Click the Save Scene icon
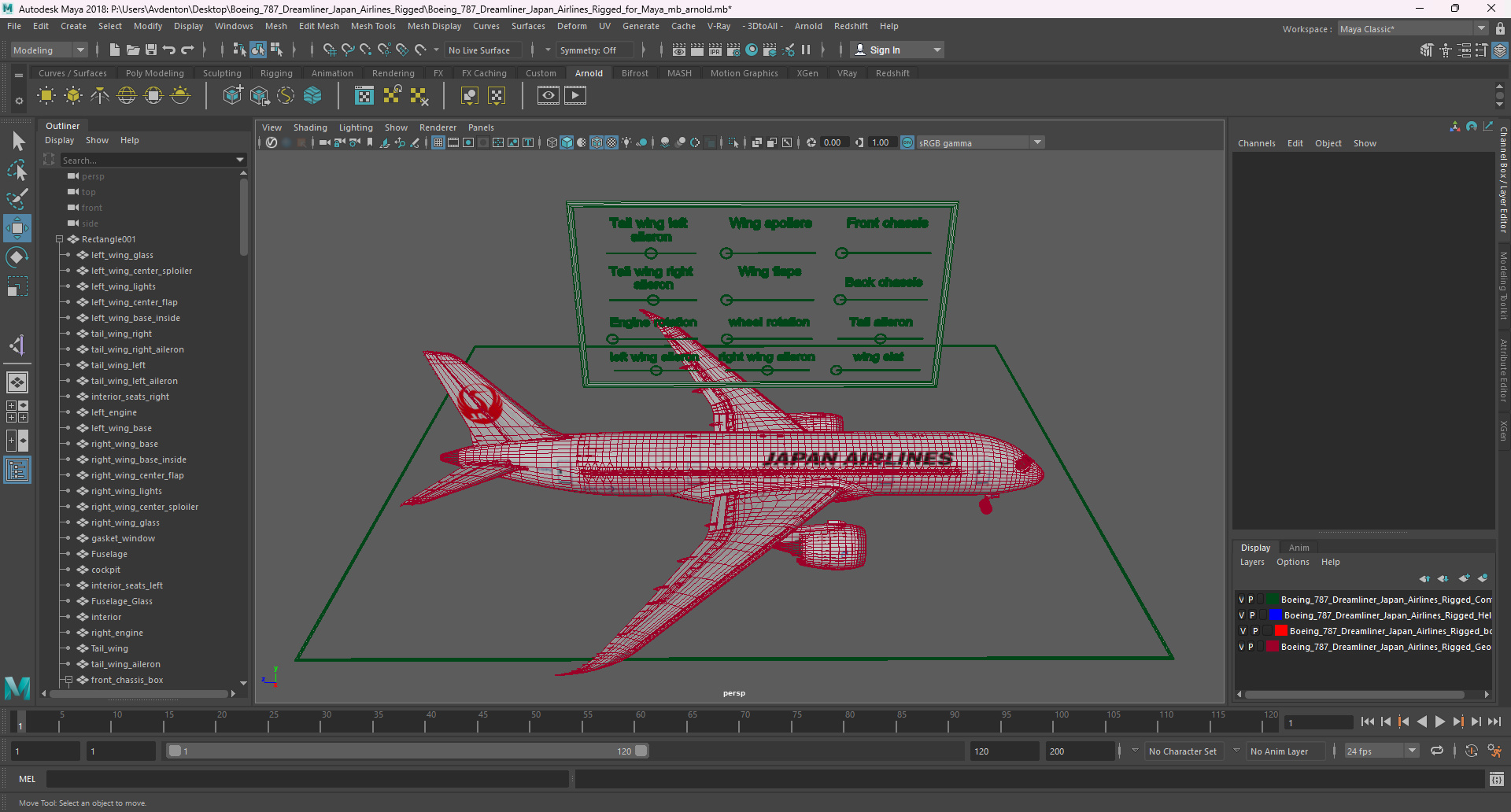The height and width of the screenshot is (812, 1511). [151, 50]
